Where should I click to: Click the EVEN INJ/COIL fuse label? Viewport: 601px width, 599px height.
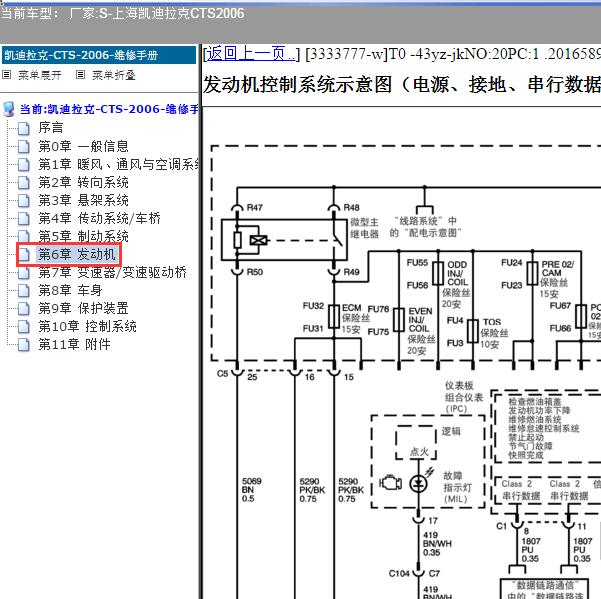pos(420,331)
